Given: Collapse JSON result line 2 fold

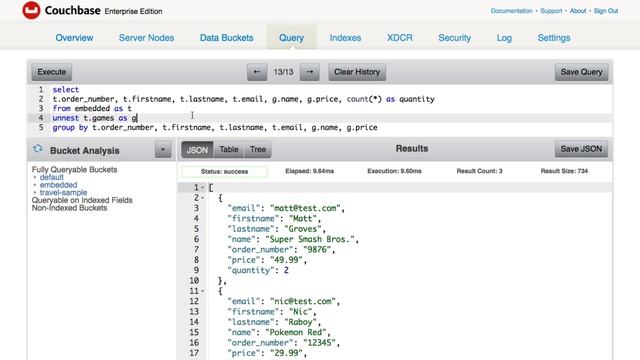Looking at the screenshot, I should (203, 198).
